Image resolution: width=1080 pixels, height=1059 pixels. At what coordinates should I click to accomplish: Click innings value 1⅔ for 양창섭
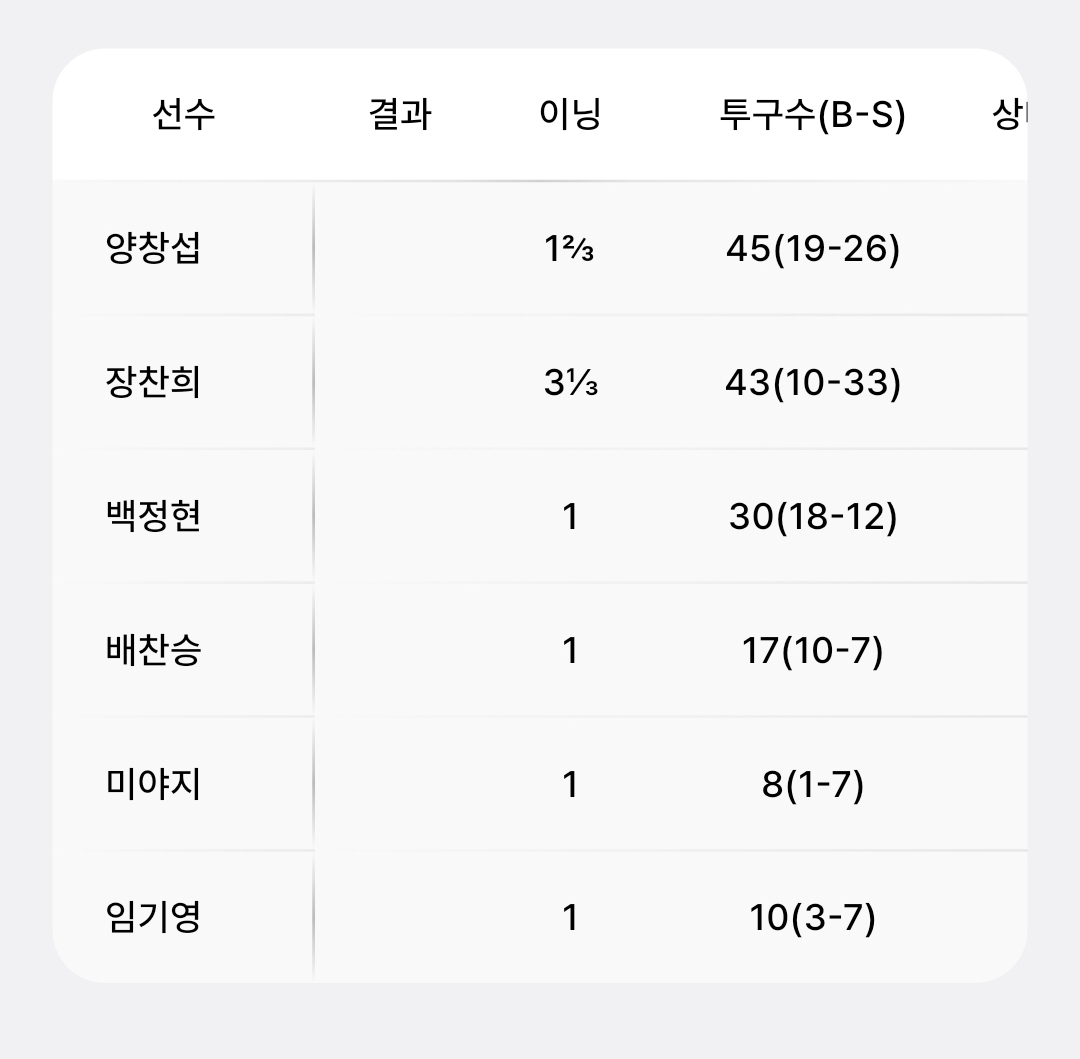[x=570, y=248]
